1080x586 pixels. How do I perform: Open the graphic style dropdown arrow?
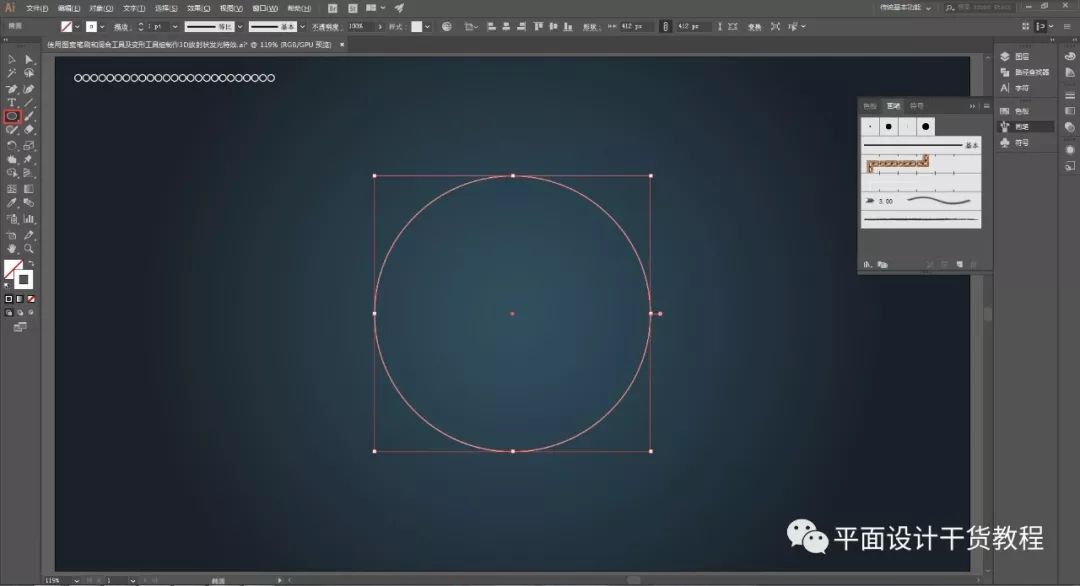(428, 27)
